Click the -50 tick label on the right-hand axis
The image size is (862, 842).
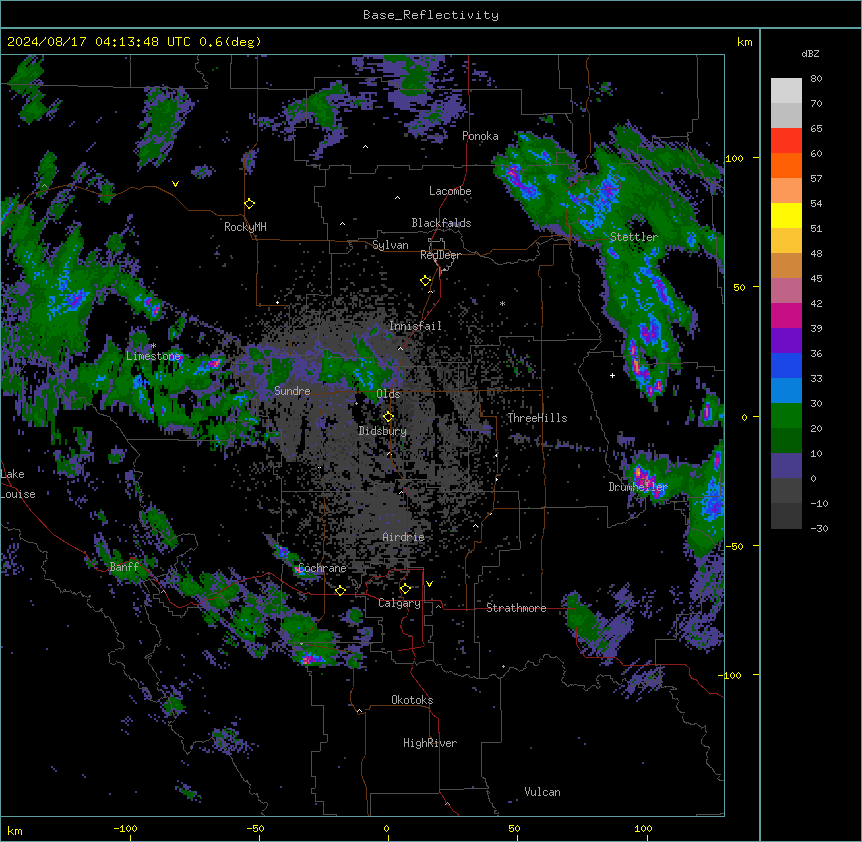pos(734,546)
